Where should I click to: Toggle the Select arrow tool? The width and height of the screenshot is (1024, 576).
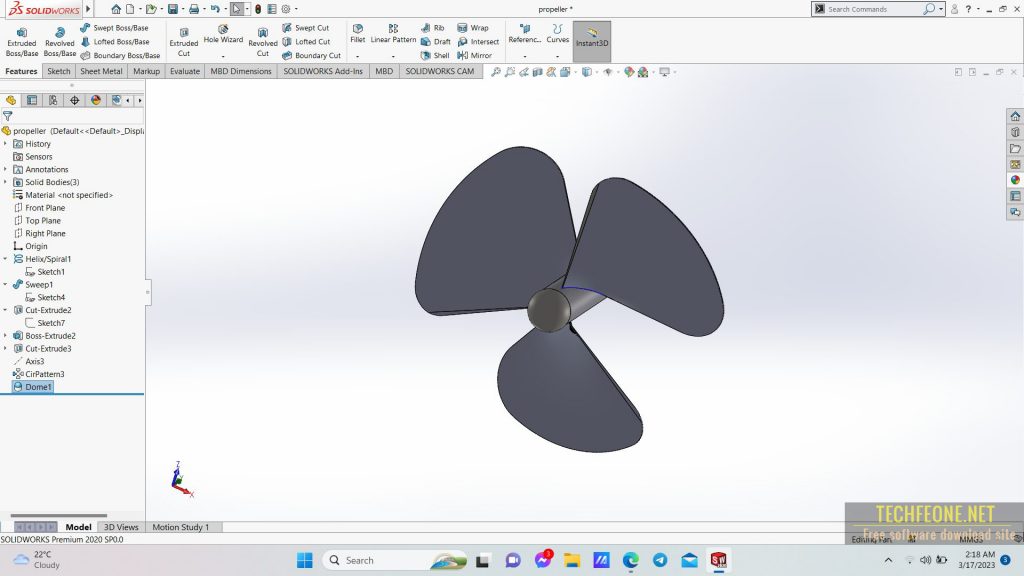(x=236, y=9)
